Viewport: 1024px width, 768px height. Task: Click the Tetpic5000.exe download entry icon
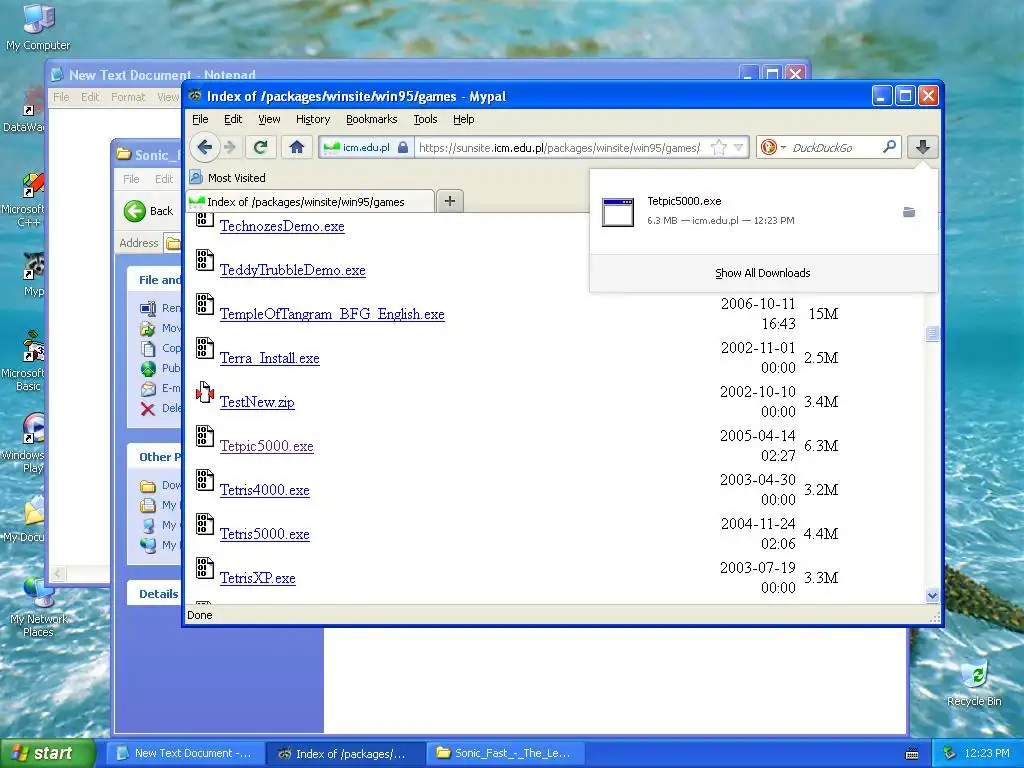click(618, 212)
